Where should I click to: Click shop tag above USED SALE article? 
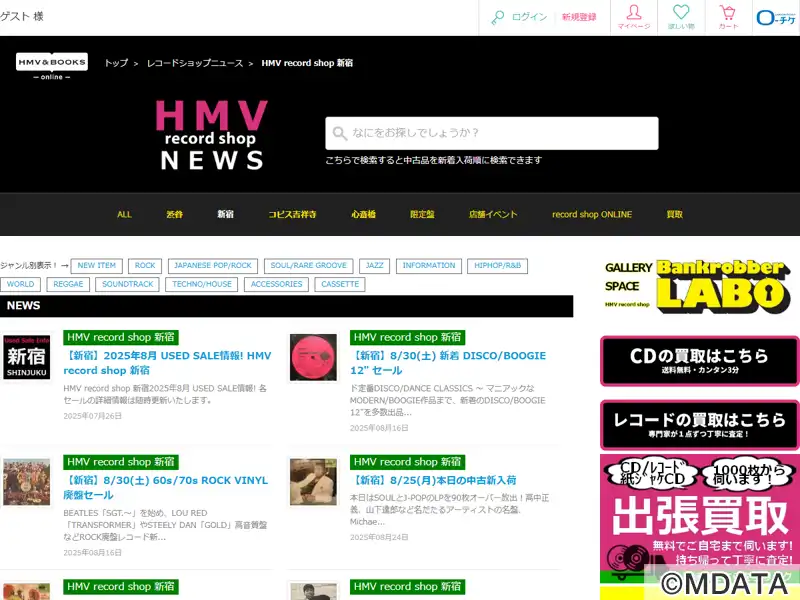click(x=121, y=337)
